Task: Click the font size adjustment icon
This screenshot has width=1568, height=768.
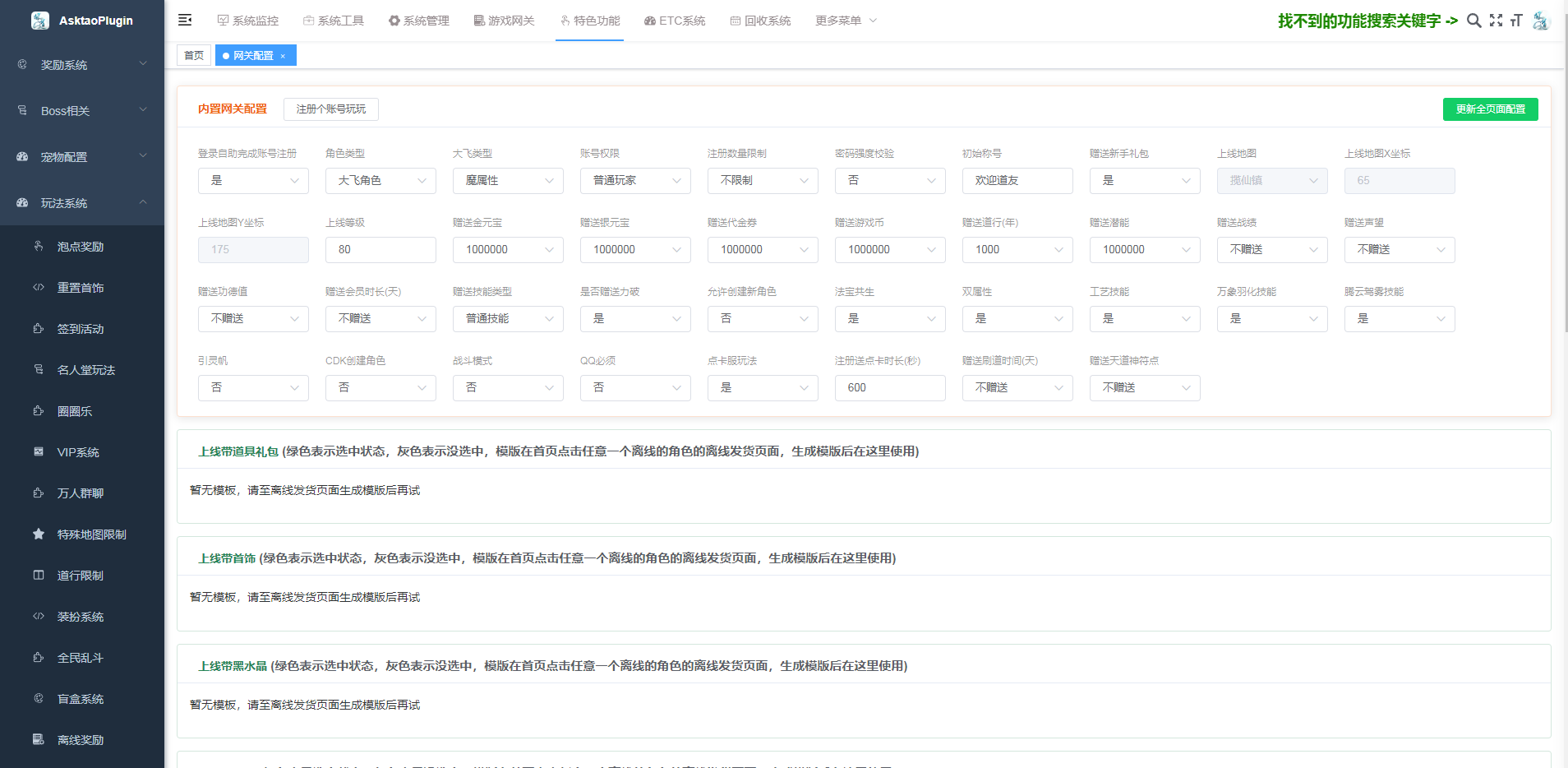Action: [1516, 21]
